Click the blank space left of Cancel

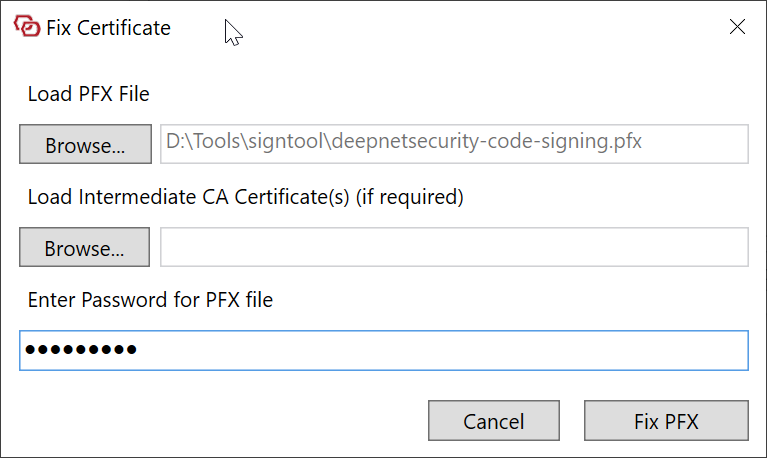click(x=220, y=421)
